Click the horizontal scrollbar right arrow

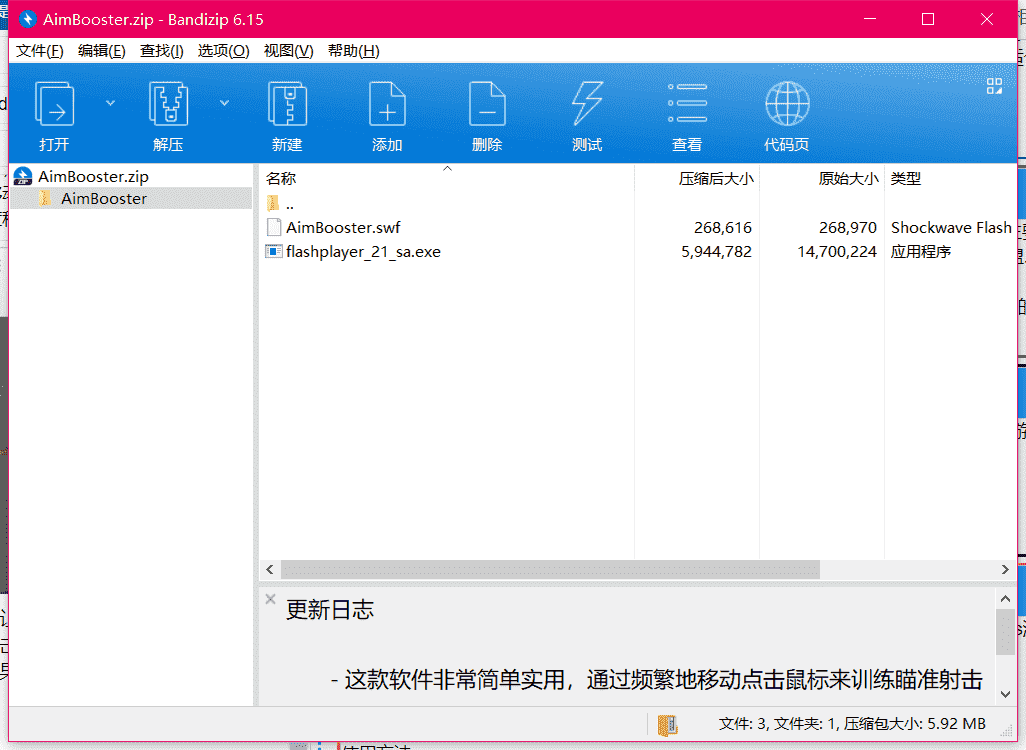(x=1005, y=570)
